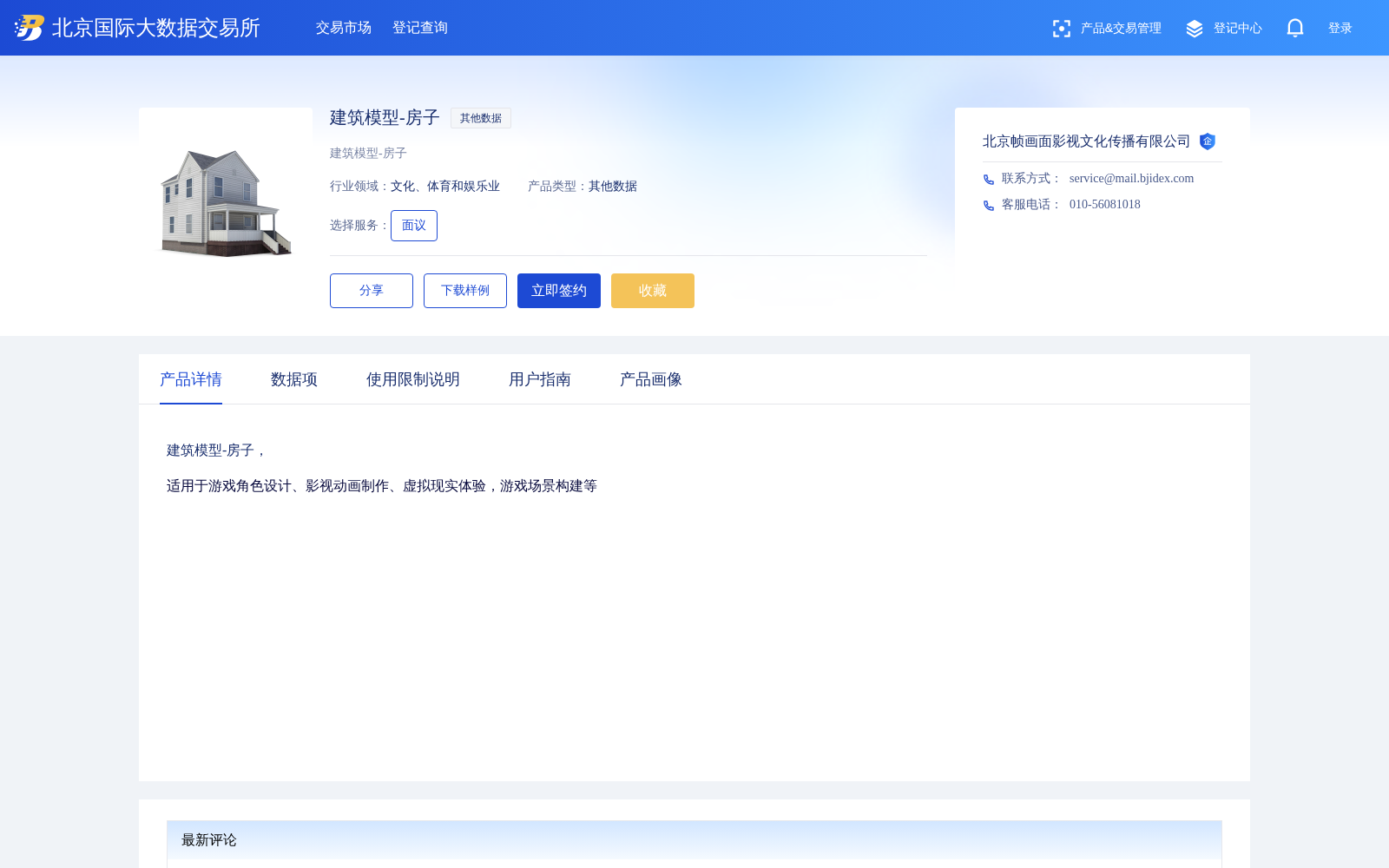Click the 其他数据 tag next to title
Image resolution: width=1389 pixels, height=868 pixels.
[481, 118]
